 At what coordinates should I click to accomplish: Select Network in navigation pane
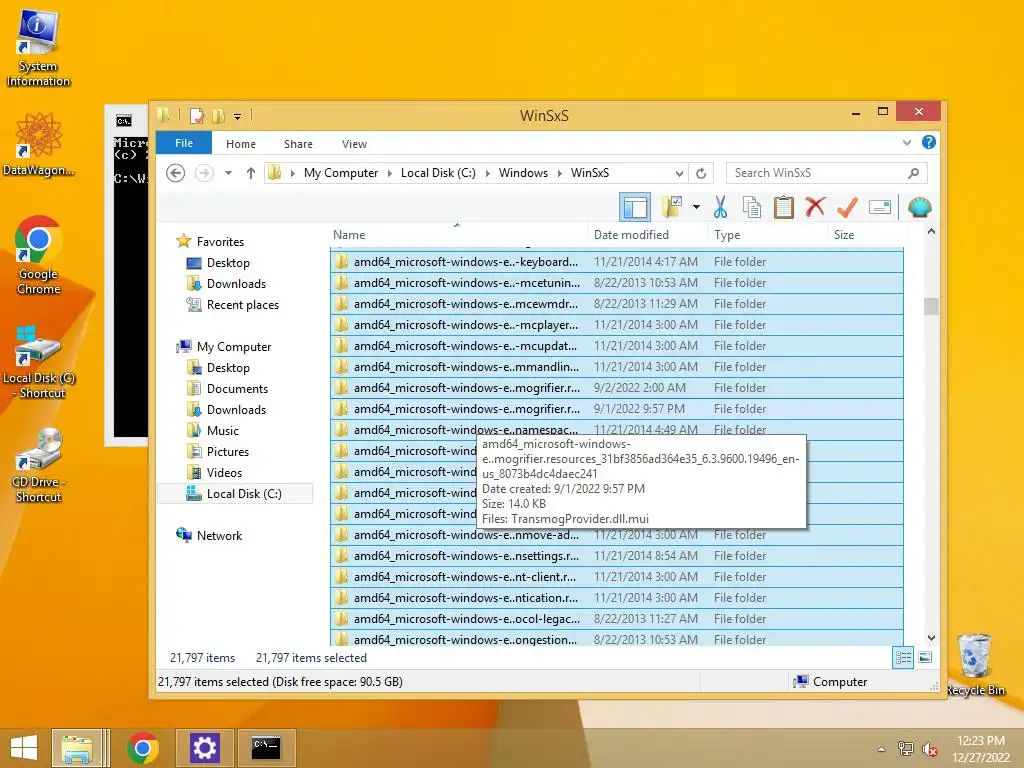click(x=219, y=536)
